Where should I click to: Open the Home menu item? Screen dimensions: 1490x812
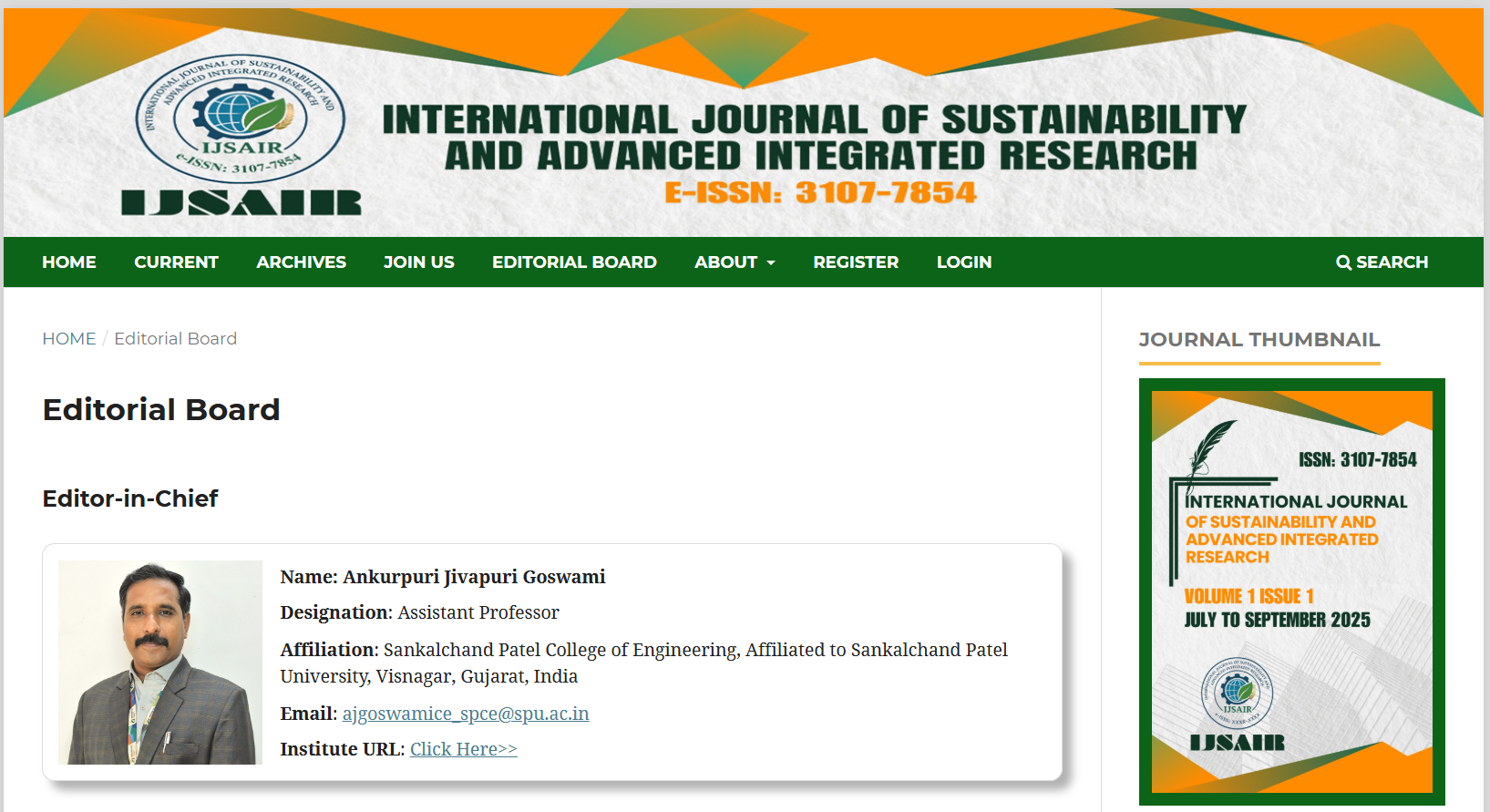tap(69, 262)
